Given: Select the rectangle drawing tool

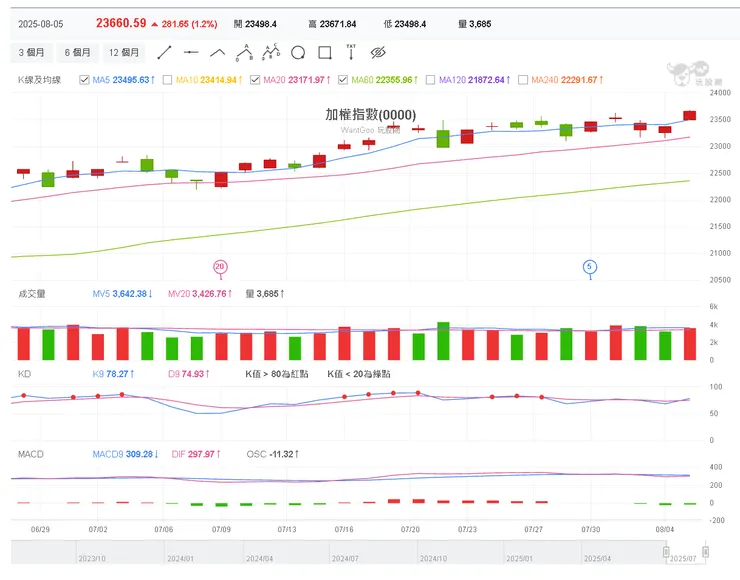Looking at the screenshot, I should (x=325, y=52).
